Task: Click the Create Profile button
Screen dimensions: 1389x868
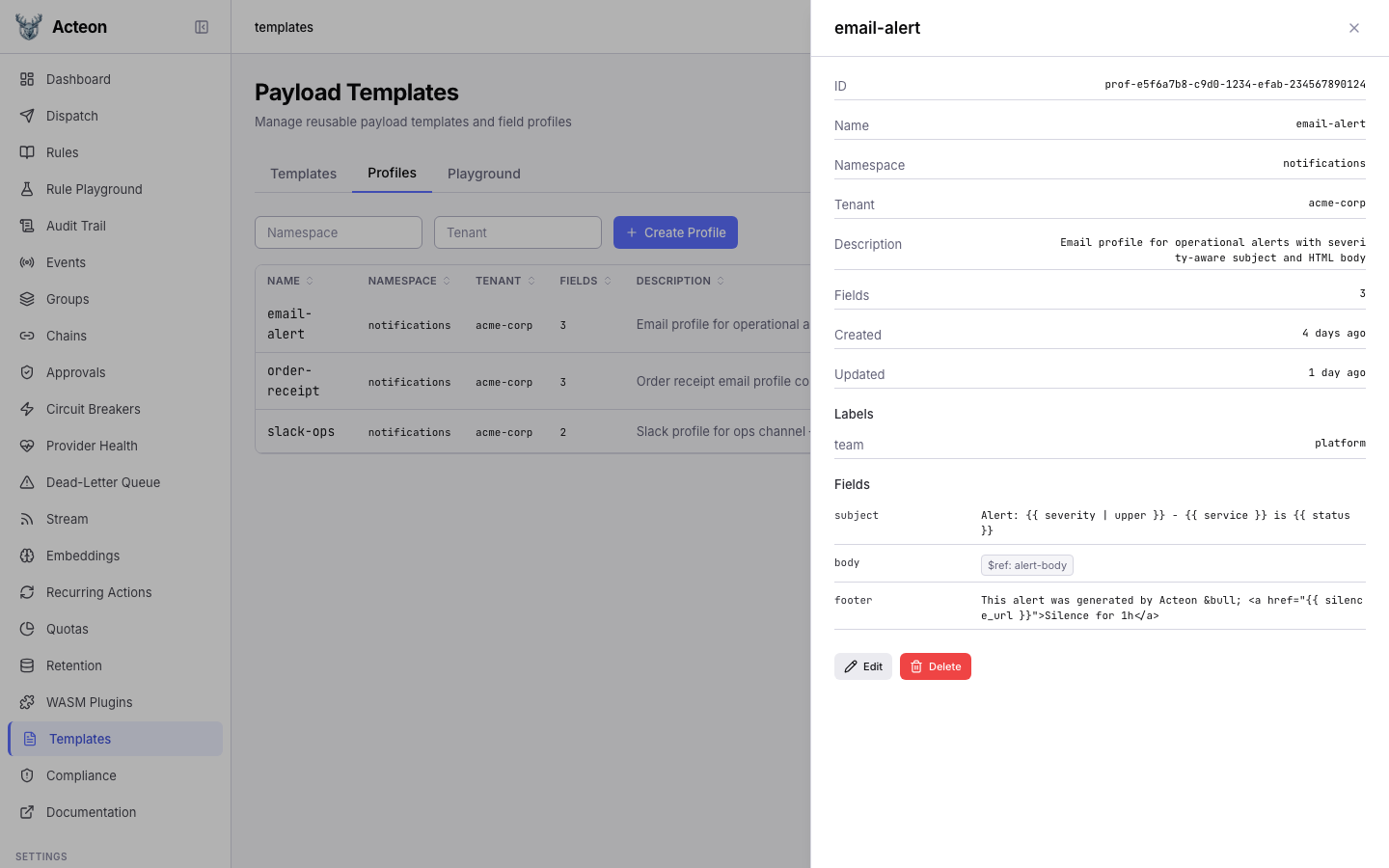Action: [x=675, y=232]
